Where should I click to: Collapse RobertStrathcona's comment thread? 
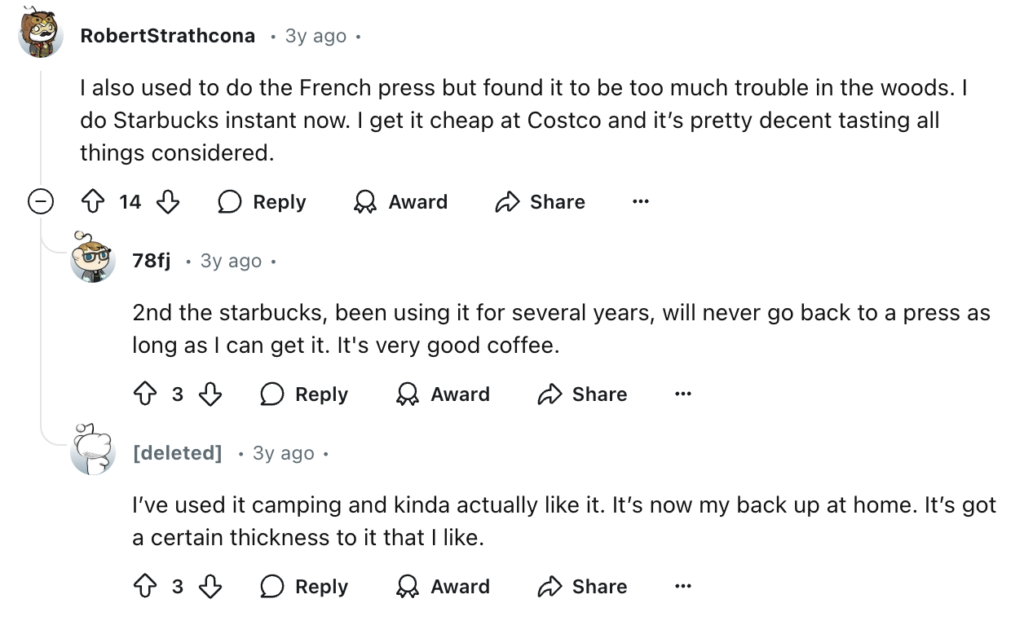[40, 201]
